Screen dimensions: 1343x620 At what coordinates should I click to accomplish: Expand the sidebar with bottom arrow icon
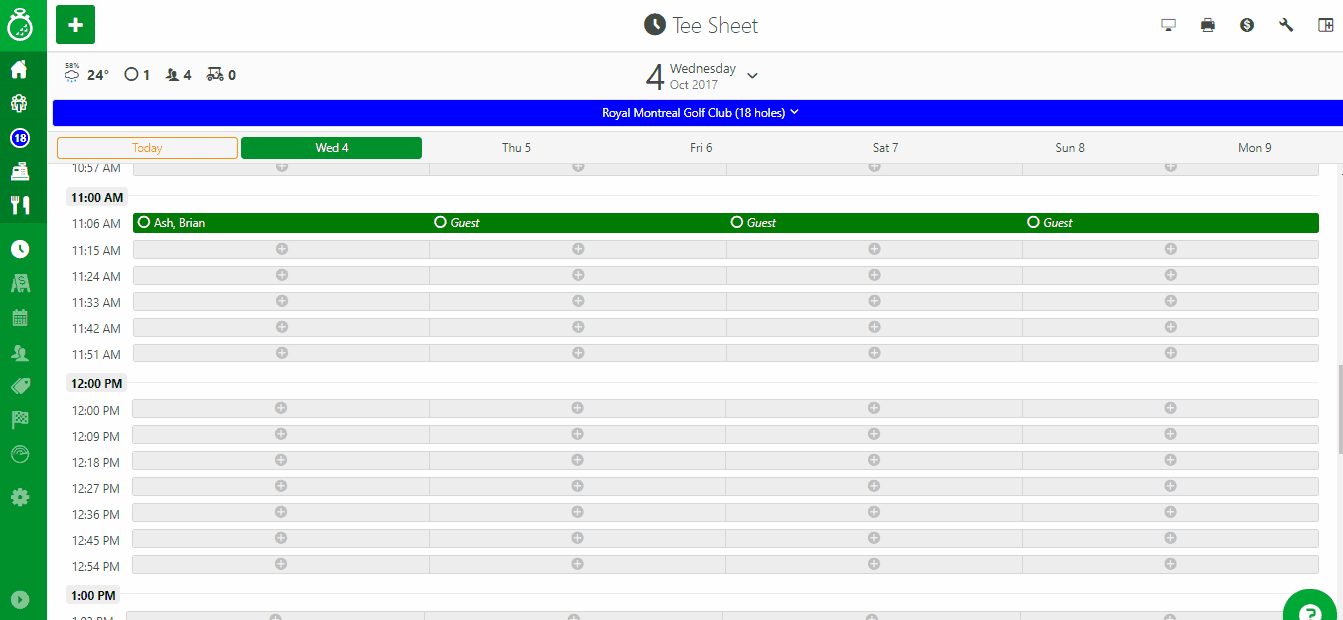19,600
